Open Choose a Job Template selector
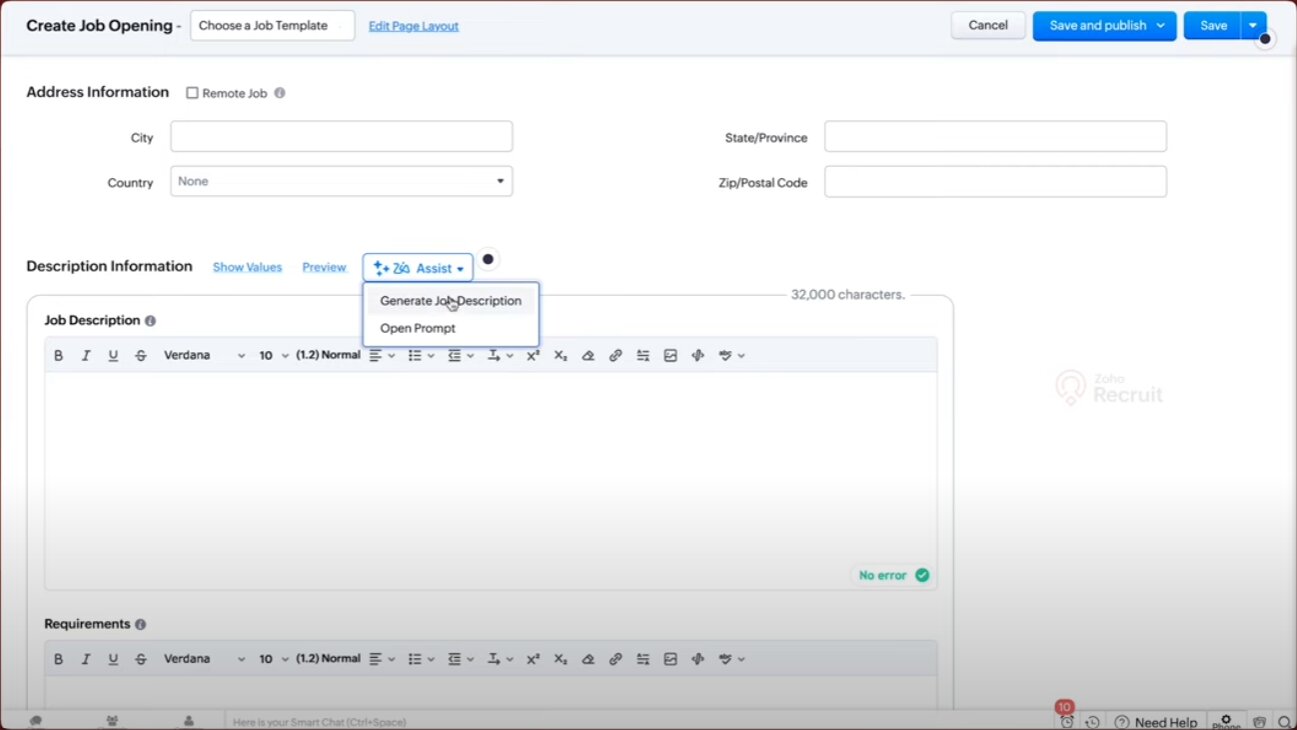 (x=272, y=26)
